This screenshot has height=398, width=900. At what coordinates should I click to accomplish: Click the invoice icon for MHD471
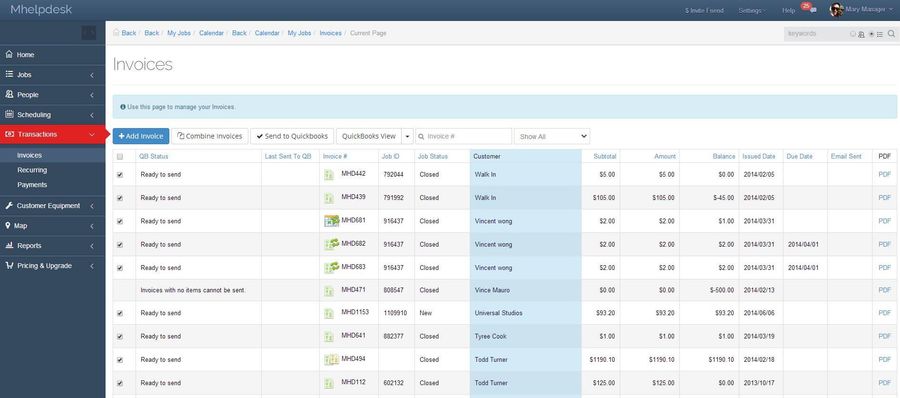(328, 291)
